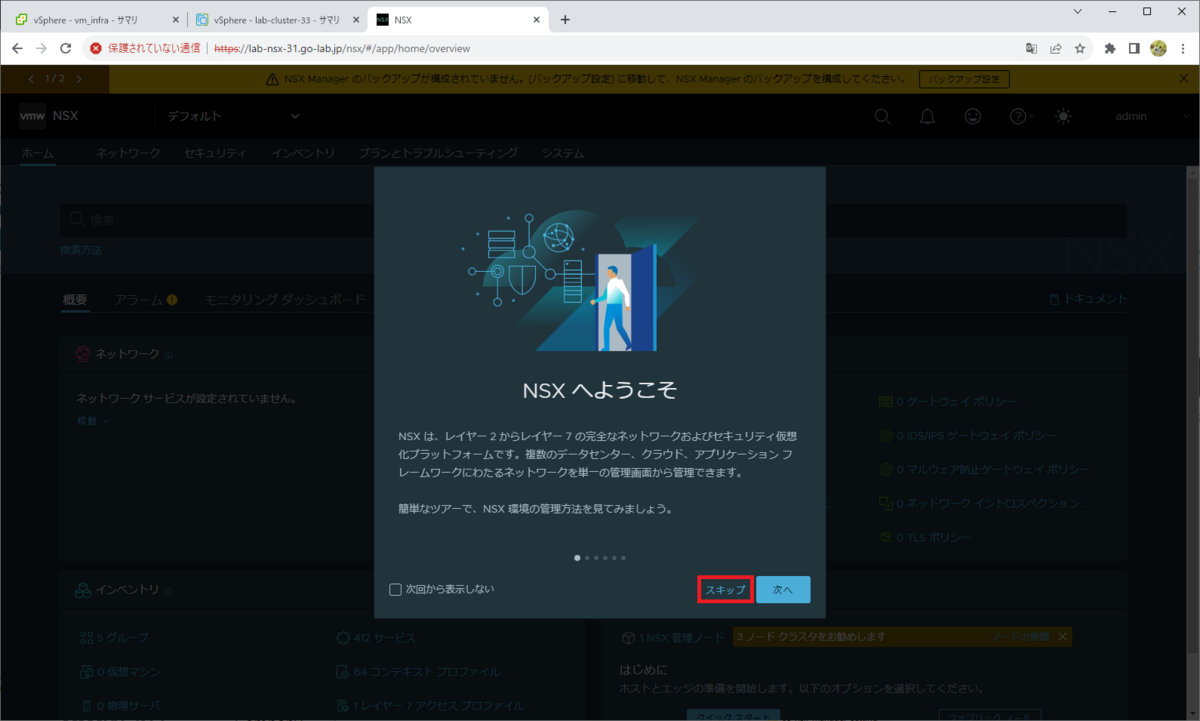Expand the 移動 dropdown under network

click(x=92, y=421)
